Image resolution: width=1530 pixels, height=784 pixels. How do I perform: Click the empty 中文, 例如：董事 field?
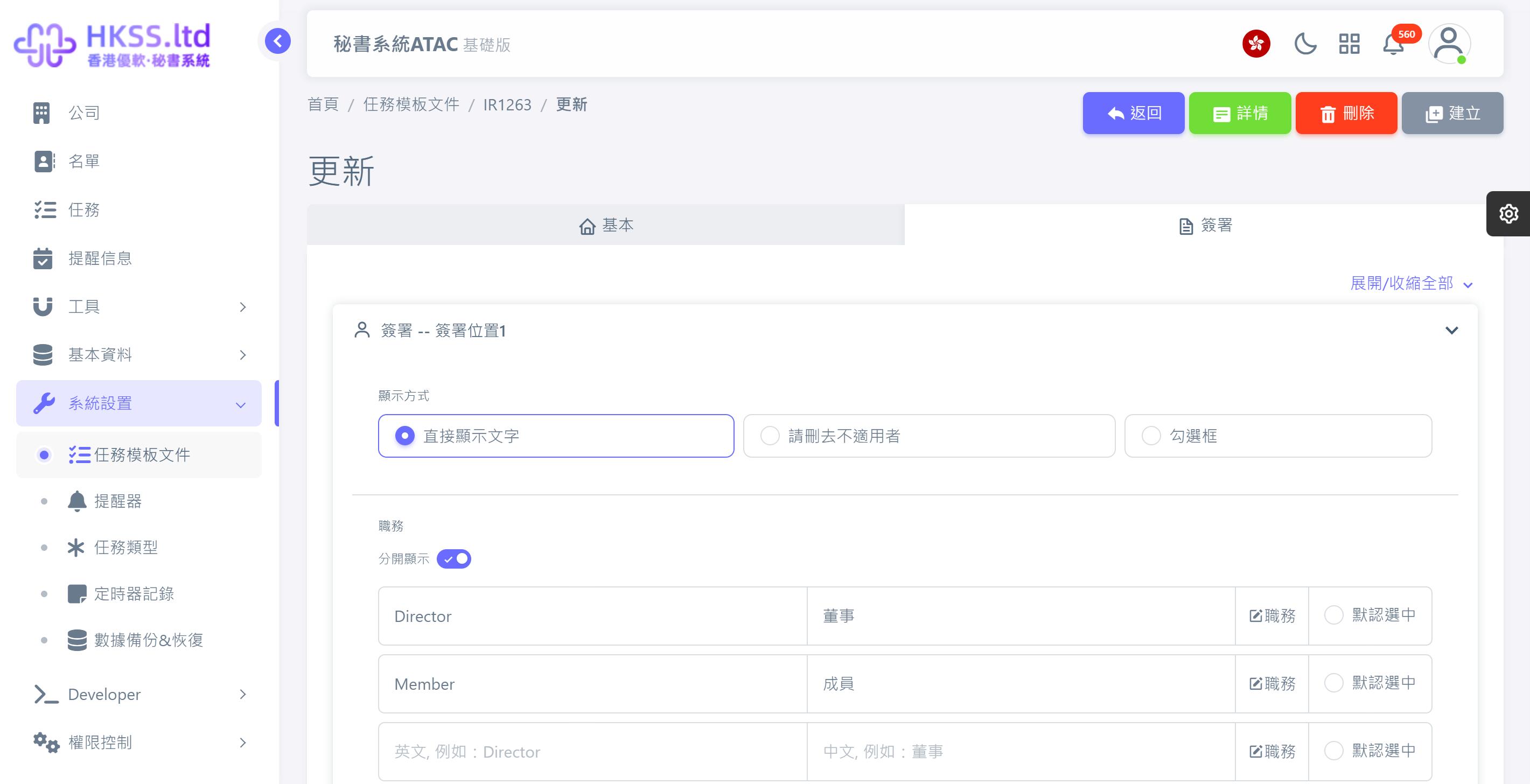[1021, 751]
